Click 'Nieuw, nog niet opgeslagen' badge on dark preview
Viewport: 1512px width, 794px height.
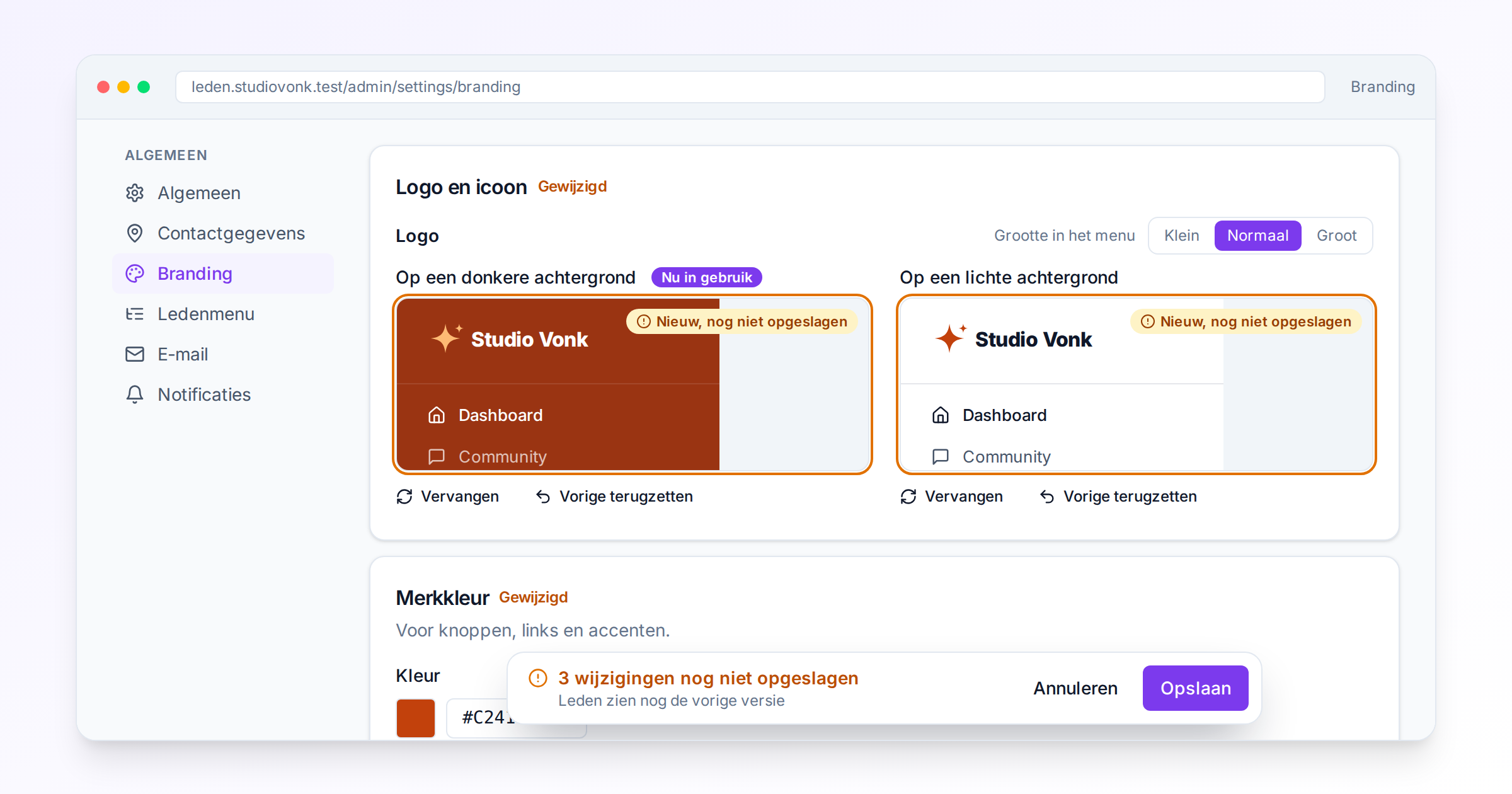coord(742,321)
